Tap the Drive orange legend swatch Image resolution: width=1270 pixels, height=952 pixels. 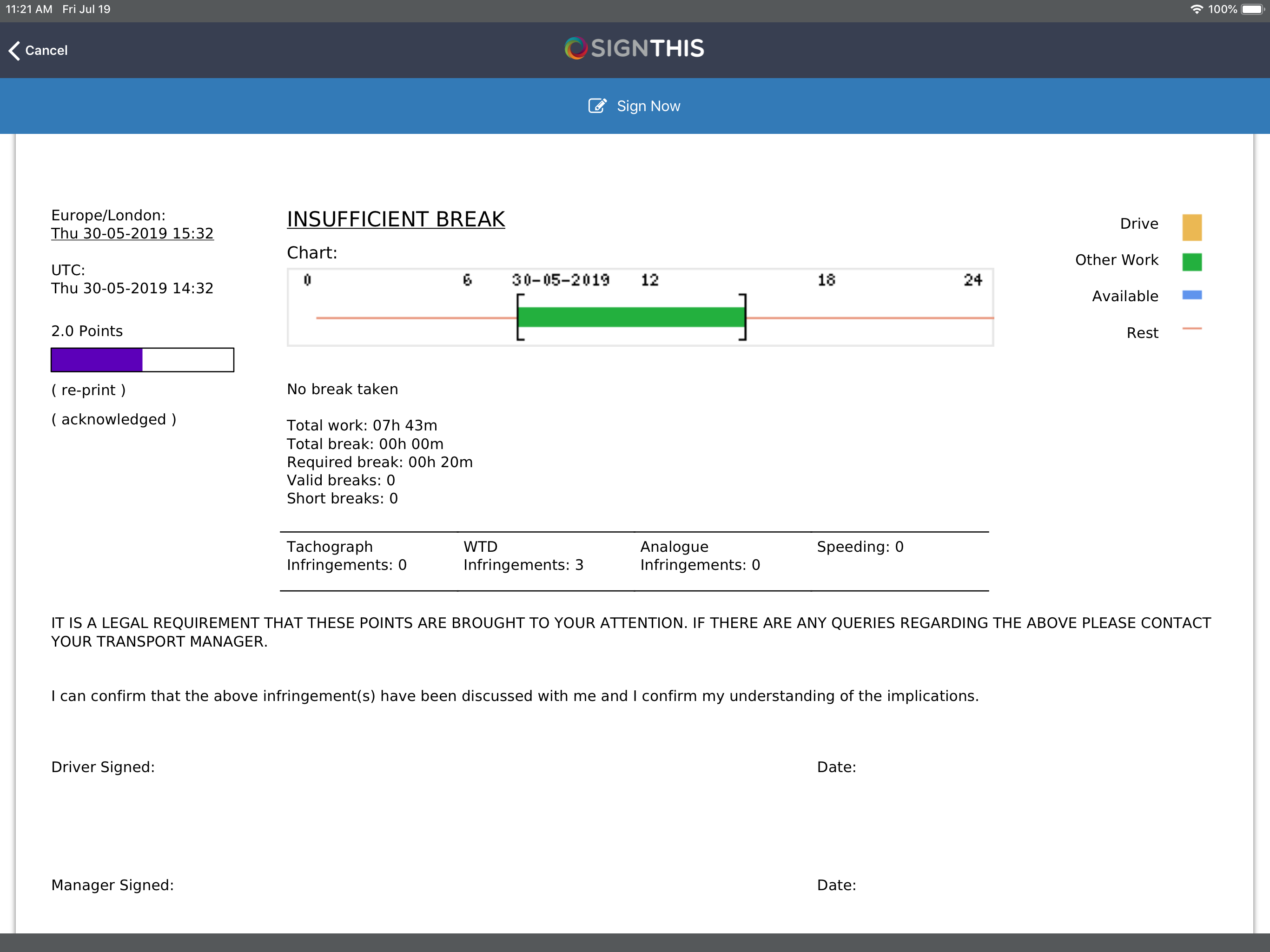[x=1192, y=227]
